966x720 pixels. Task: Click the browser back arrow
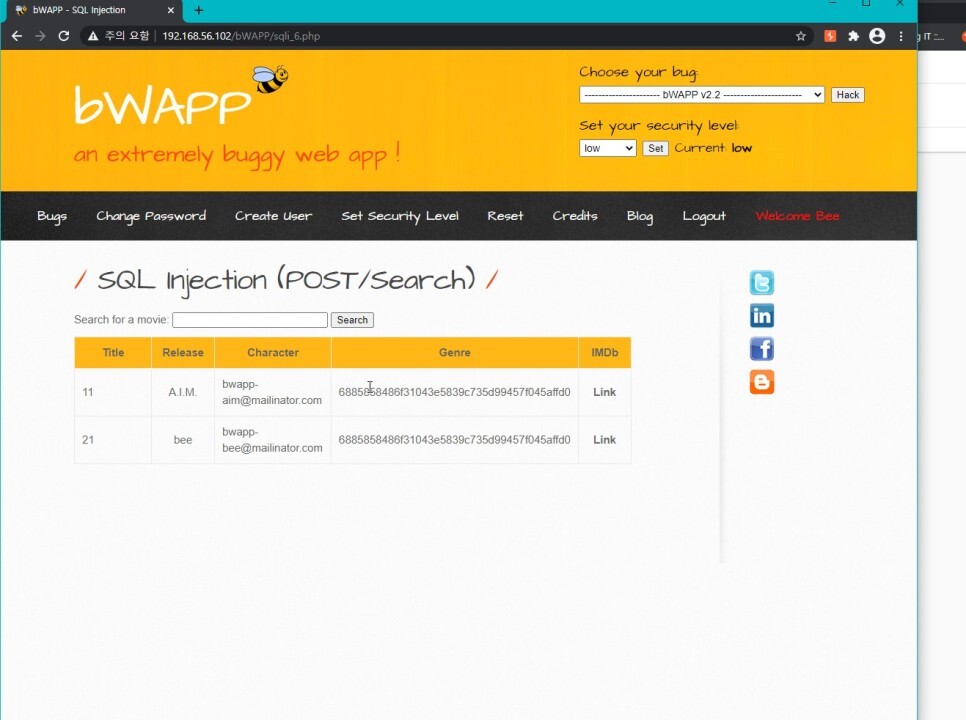(x=17, y=36)
